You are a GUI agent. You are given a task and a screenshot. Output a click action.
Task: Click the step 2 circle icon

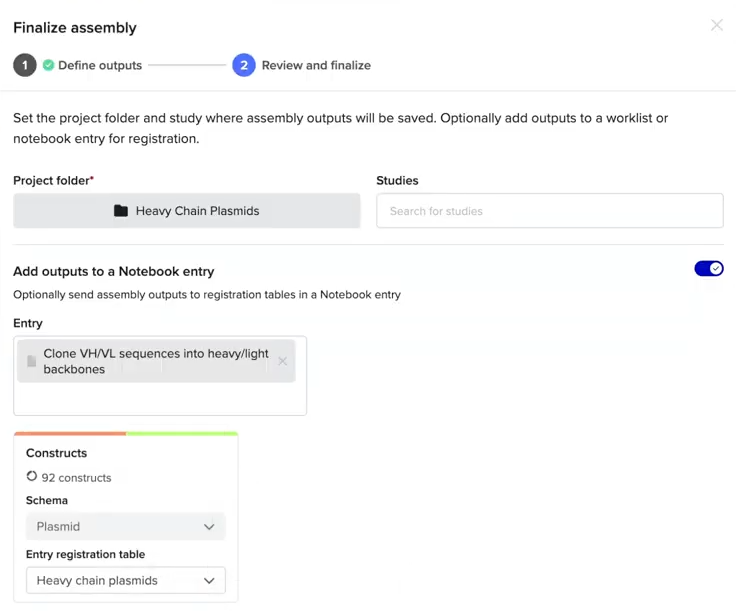tap(244, 65)
